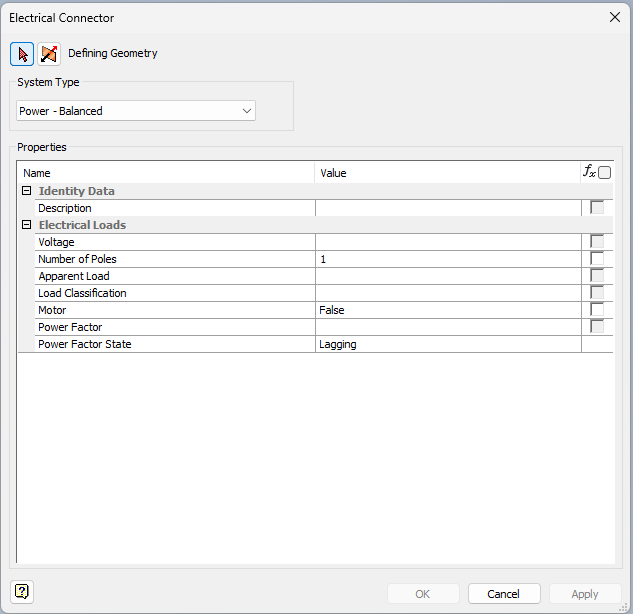Click the Defining Geometry label

click(113, 53)
